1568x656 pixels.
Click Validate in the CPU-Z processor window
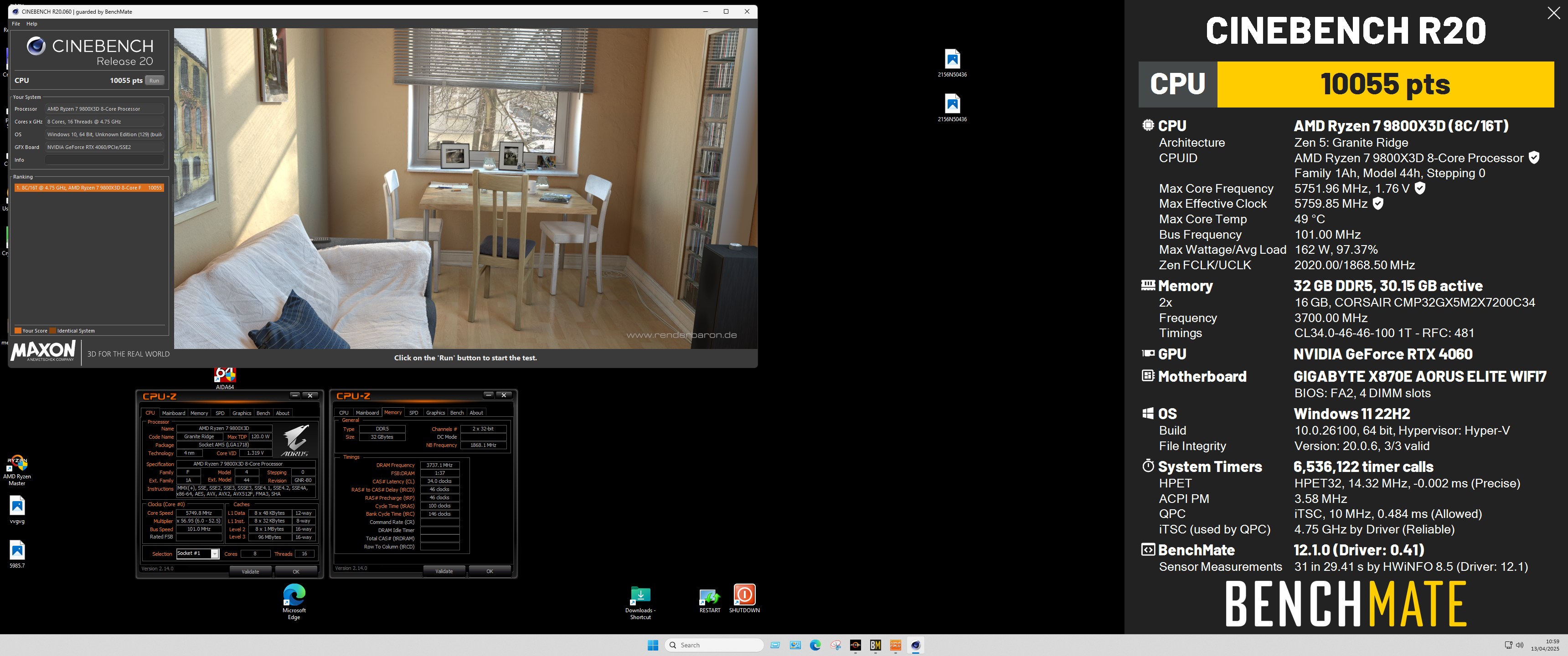pos(250,571)
